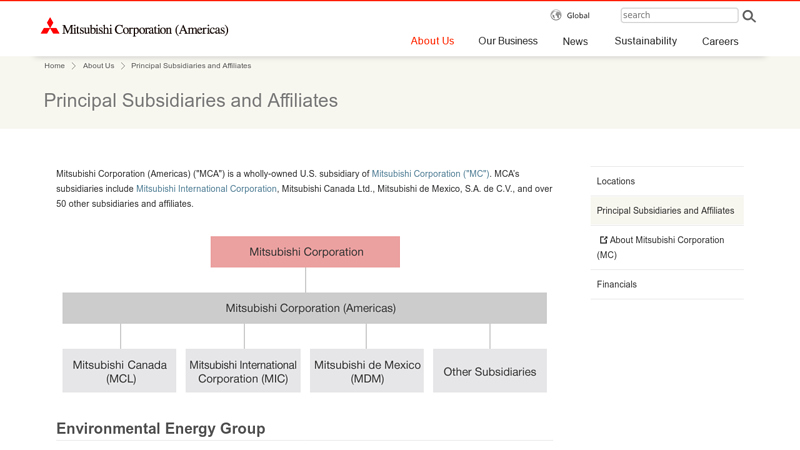
Task: Click into the search input field
Action: coord(679,15)
